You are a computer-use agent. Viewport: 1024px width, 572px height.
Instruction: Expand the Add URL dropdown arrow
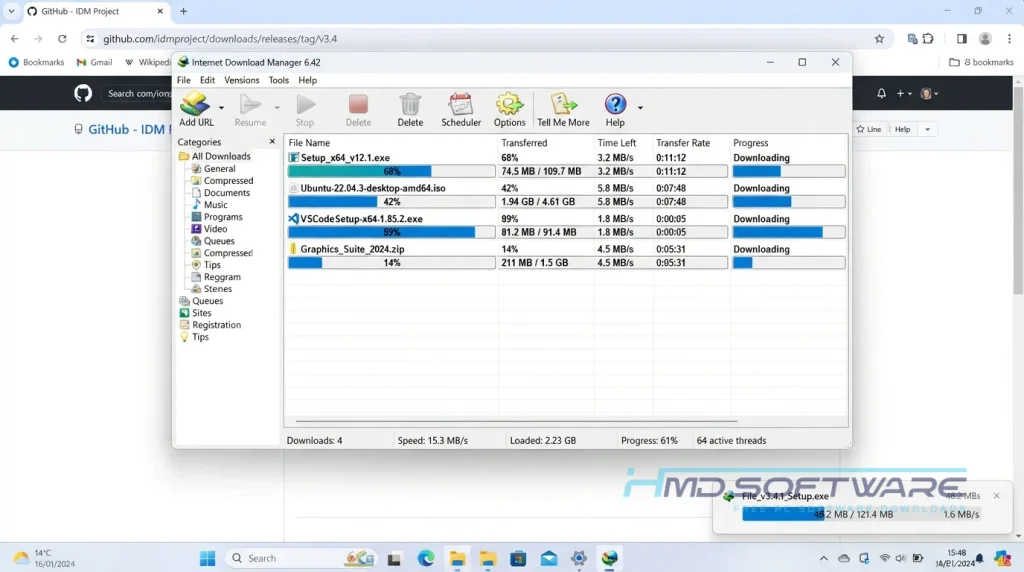tap(221, 107)
